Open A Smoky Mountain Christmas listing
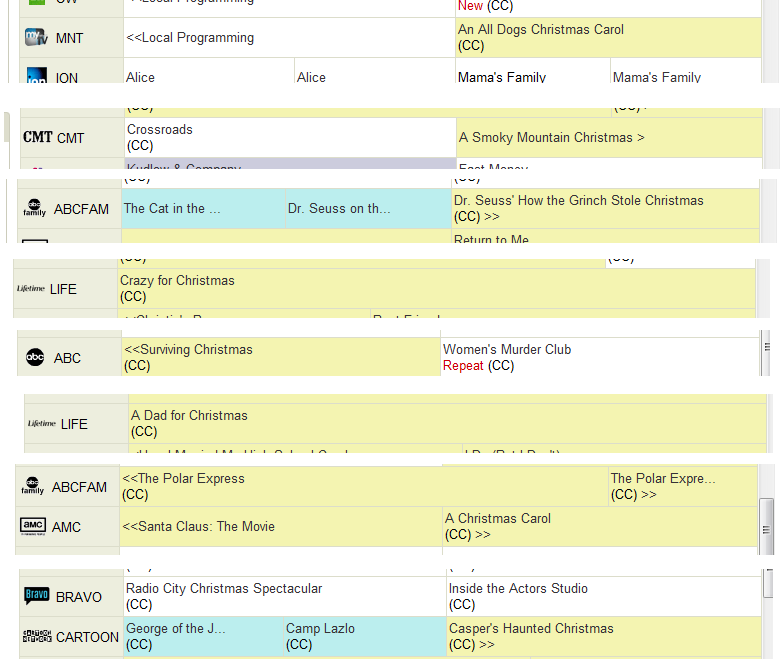Image resolution: width=783 pixels, height=666 pixels. click(x=609, y=137)
